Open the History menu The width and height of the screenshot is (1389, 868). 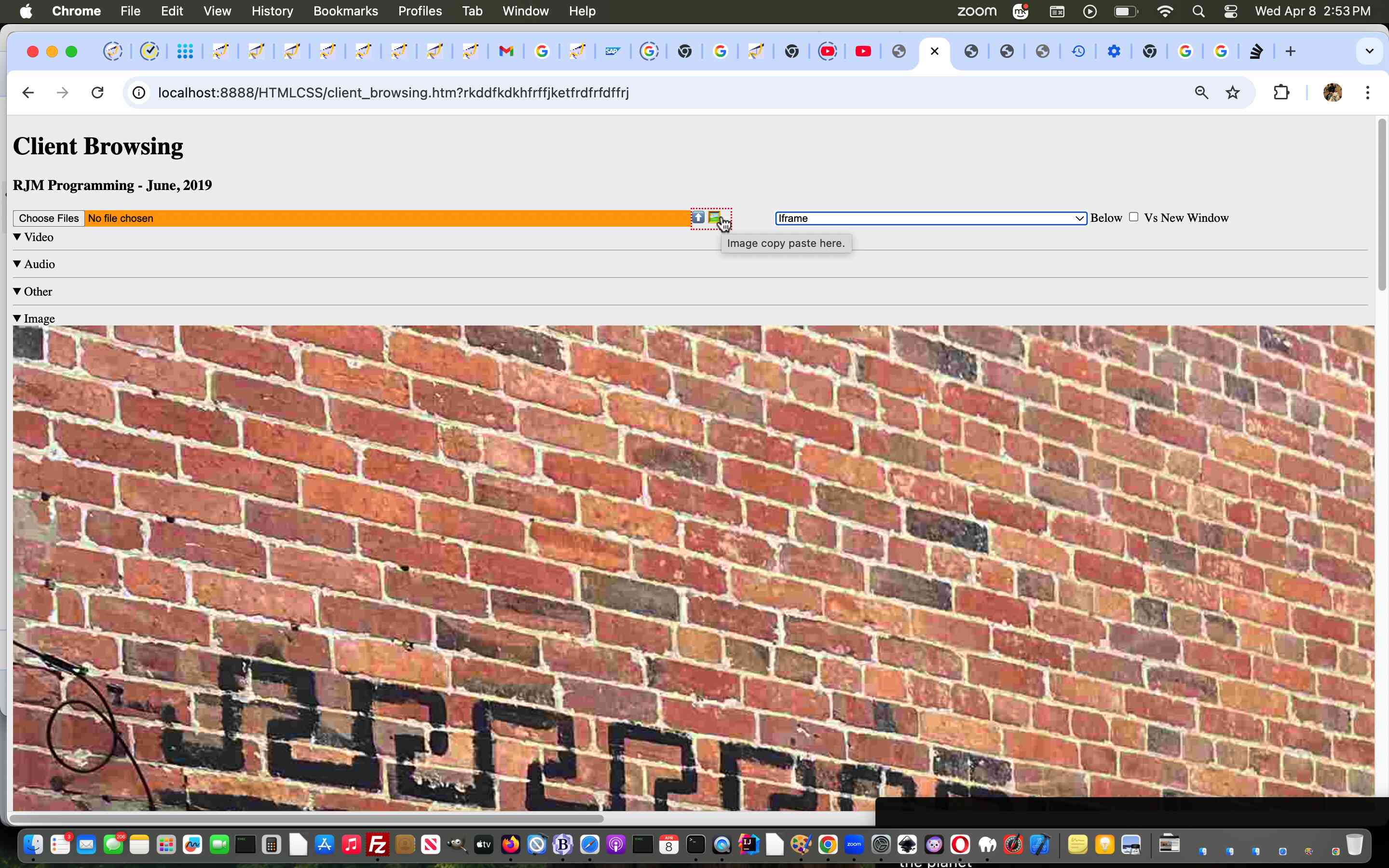[272, 11]
